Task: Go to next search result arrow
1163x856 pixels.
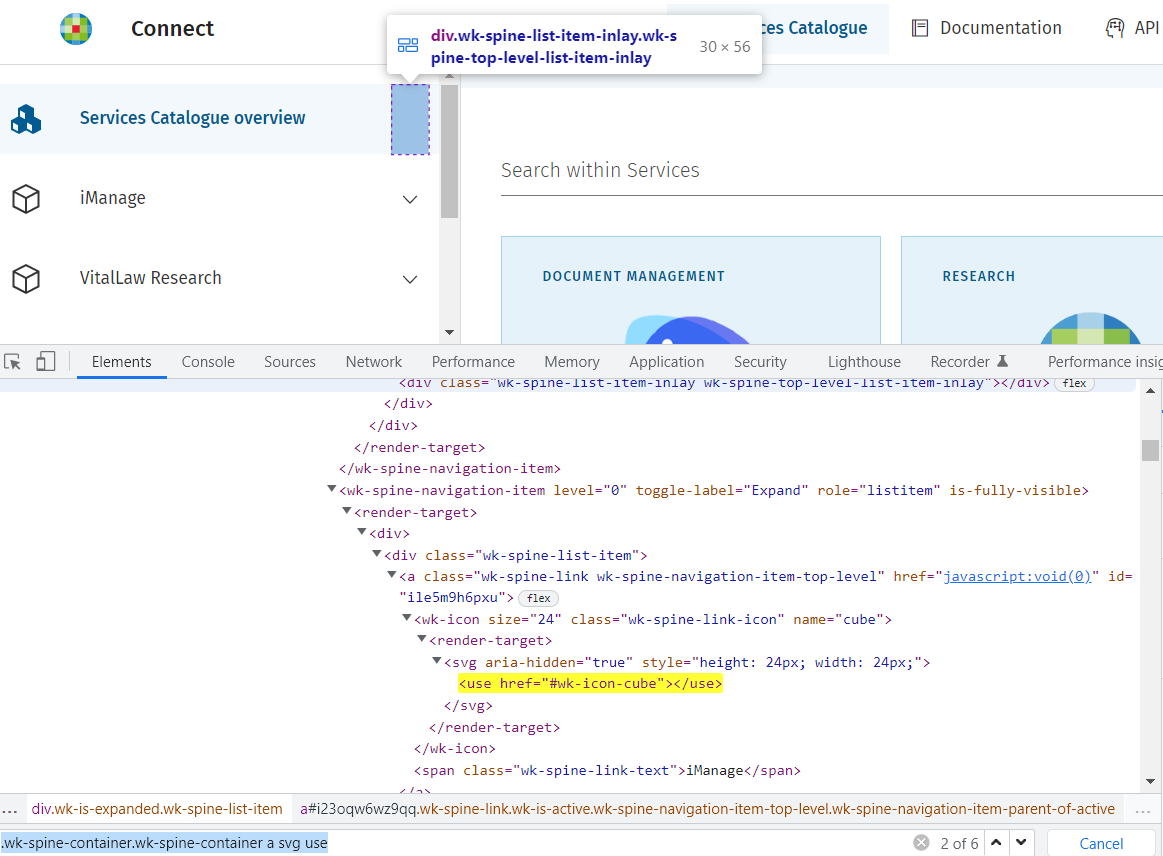Action: click(x=1021, y=843)
